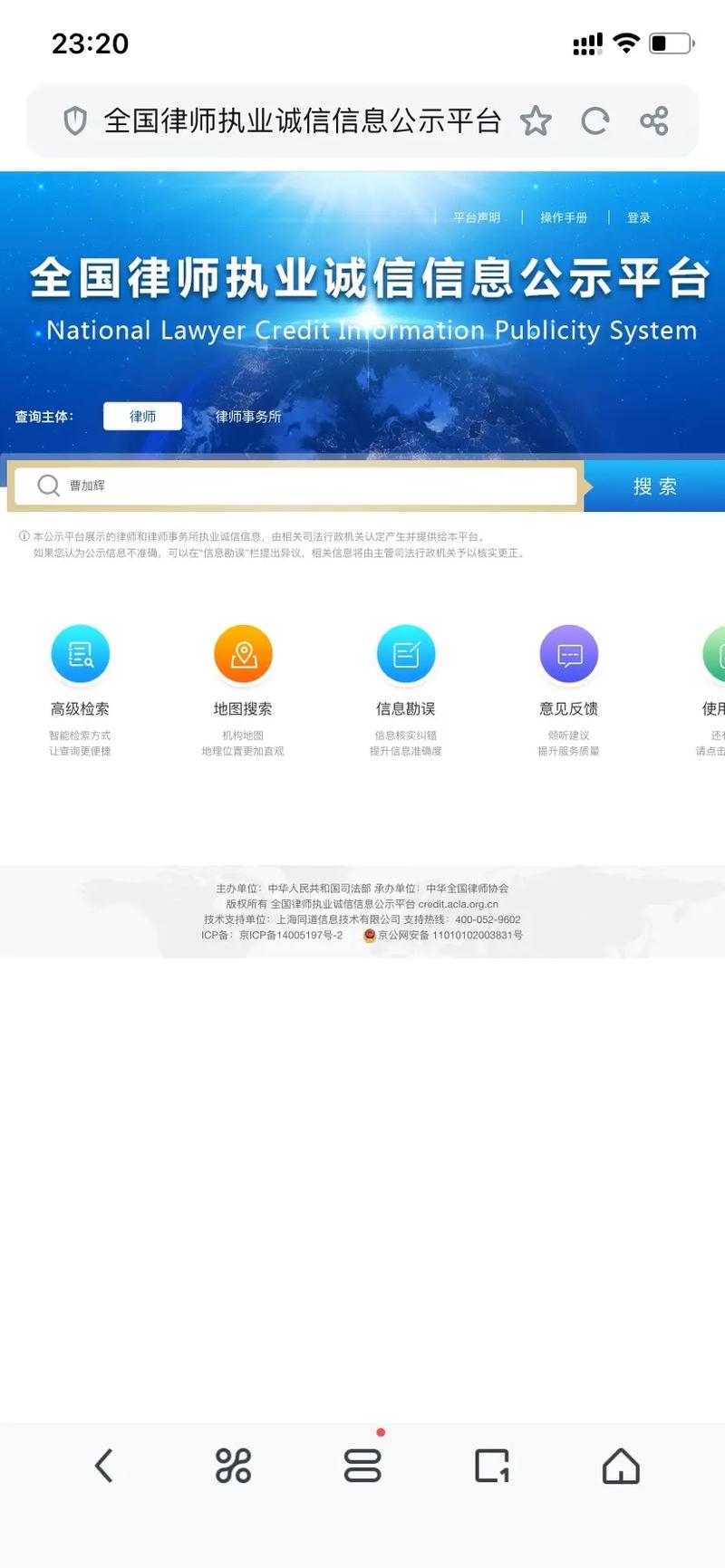This screenshot has height=1568, width=725.
Task: Focus the search input containing 曹加辉
Action: (x=295, y=486)
